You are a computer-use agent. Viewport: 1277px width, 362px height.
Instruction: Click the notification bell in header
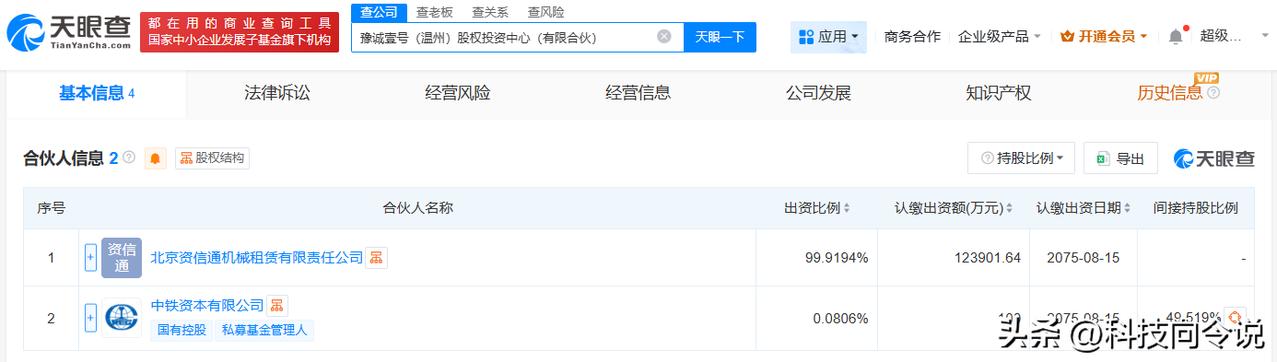tap(1175, 37)
